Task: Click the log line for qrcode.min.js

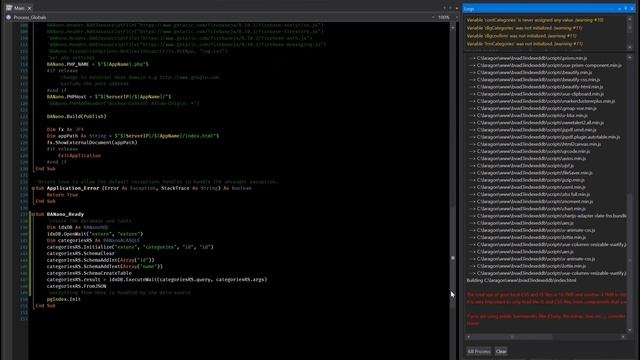Action: (x=529, y=151)
